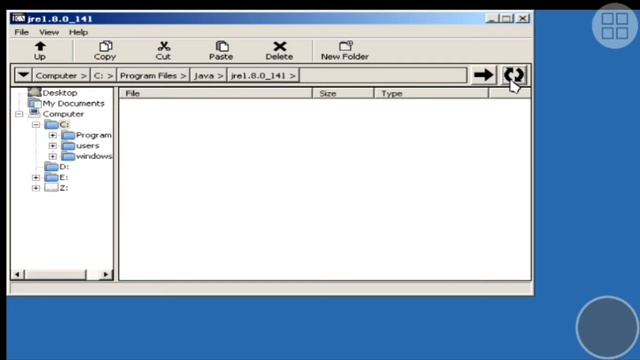This screenshot has height=360, width=640.
Task: Open the four-squares overlay icon at top right
Action: tap(615, 26)
